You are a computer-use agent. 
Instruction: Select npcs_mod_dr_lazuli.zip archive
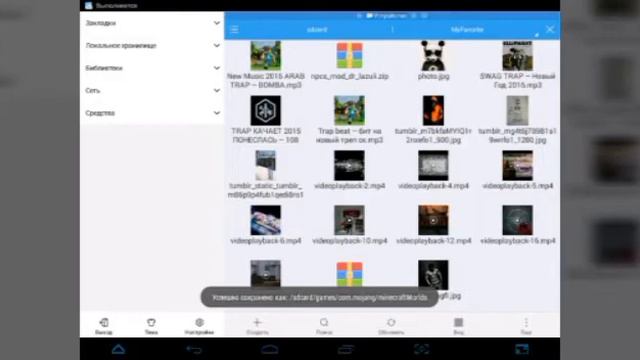[349, 61]
